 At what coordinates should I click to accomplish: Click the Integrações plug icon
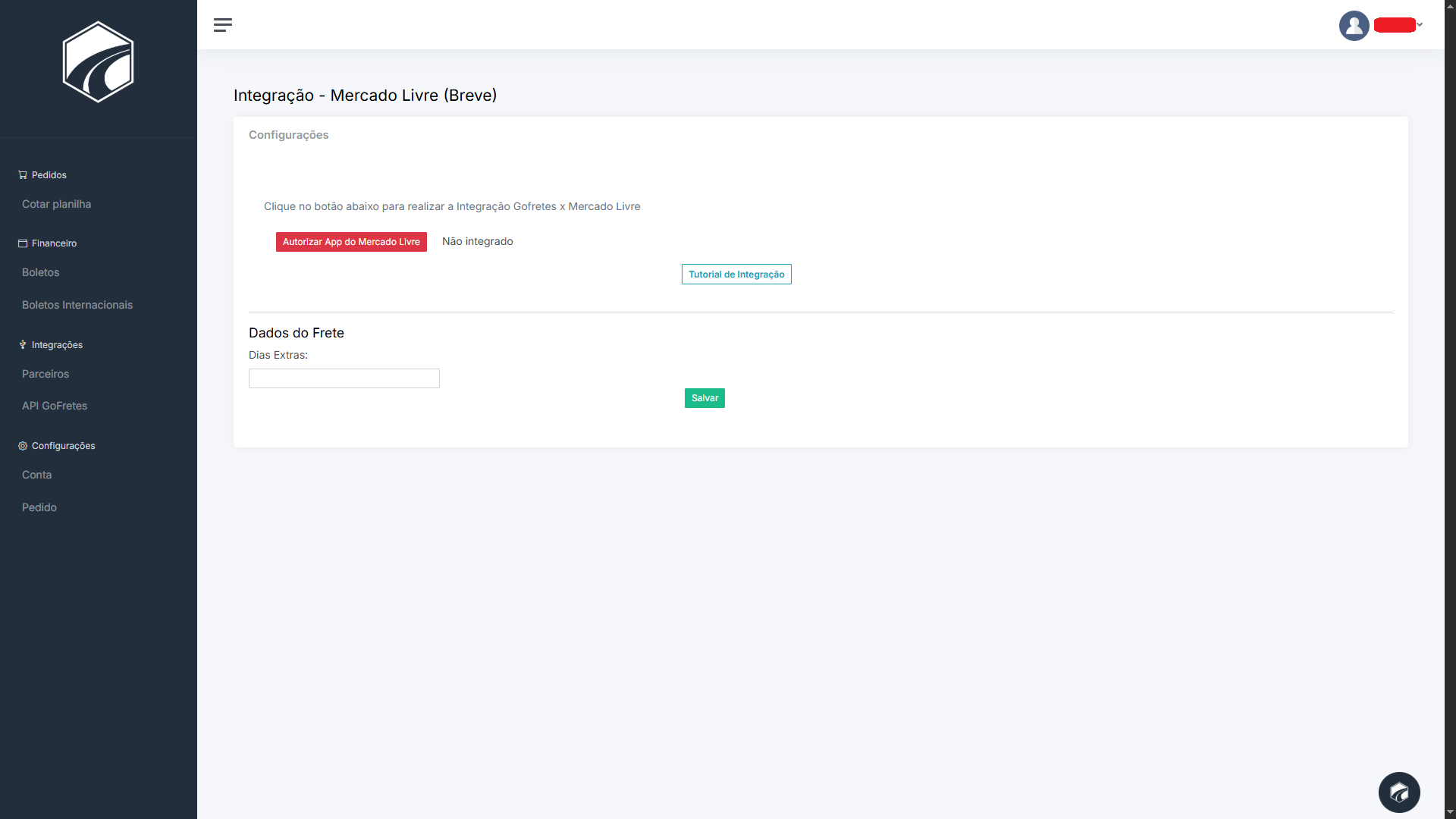(x=23, y=345)
